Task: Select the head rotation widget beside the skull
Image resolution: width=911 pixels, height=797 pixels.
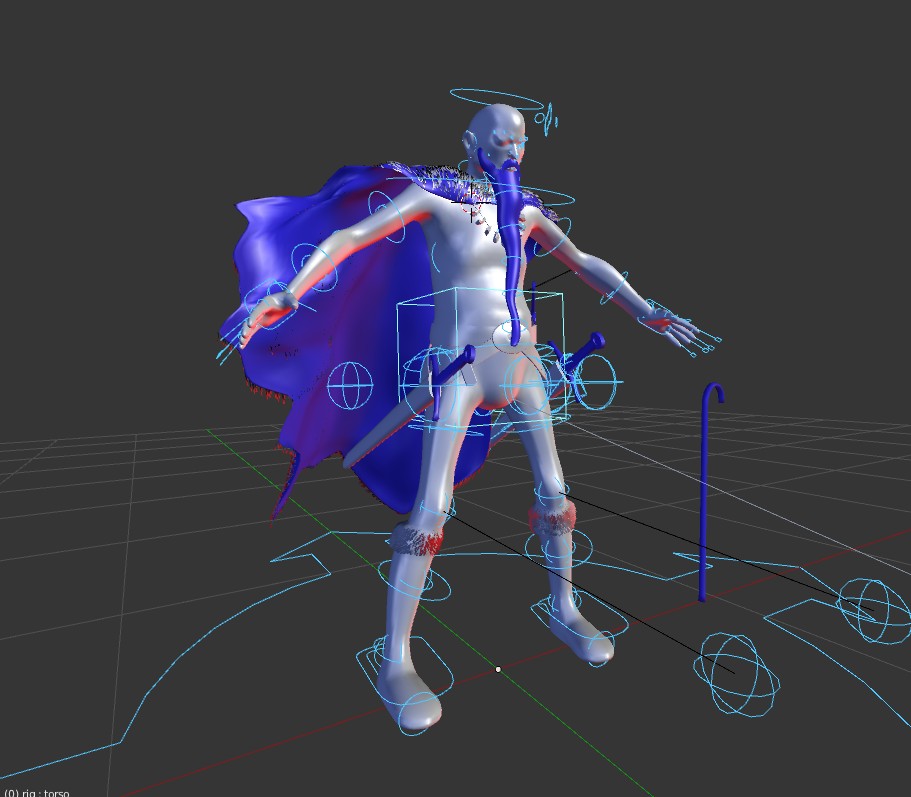Action: tap(546, 117)
